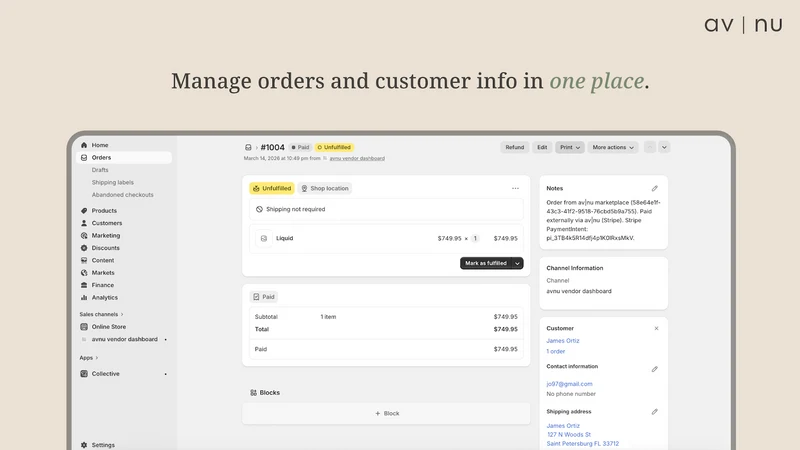Open the Print dropdown
Image resolution: width=800 pixels, height=450 pixels.
[570, 147]
